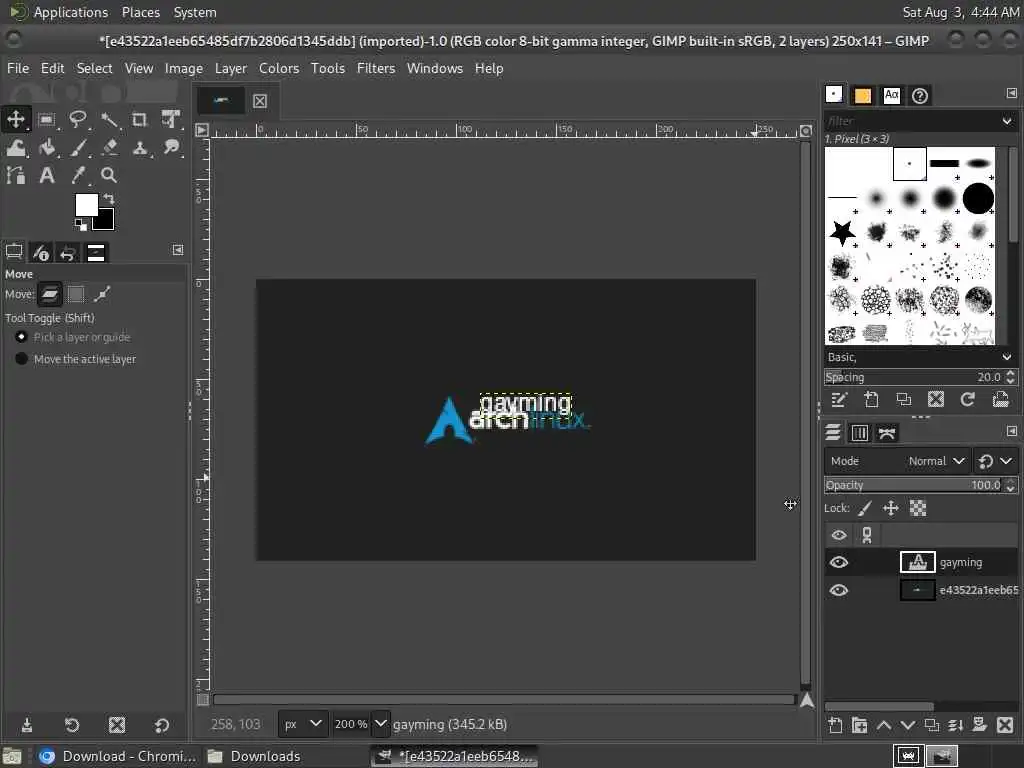Set Move mode to selection
This screenshot has height=768, width=1024.
point(76,295)
